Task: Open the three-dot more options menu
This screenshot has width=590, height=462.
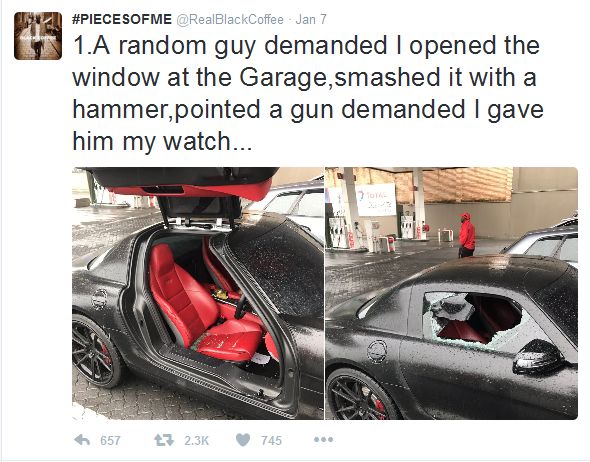Action: pyautogui.click(x=324, y=439)
